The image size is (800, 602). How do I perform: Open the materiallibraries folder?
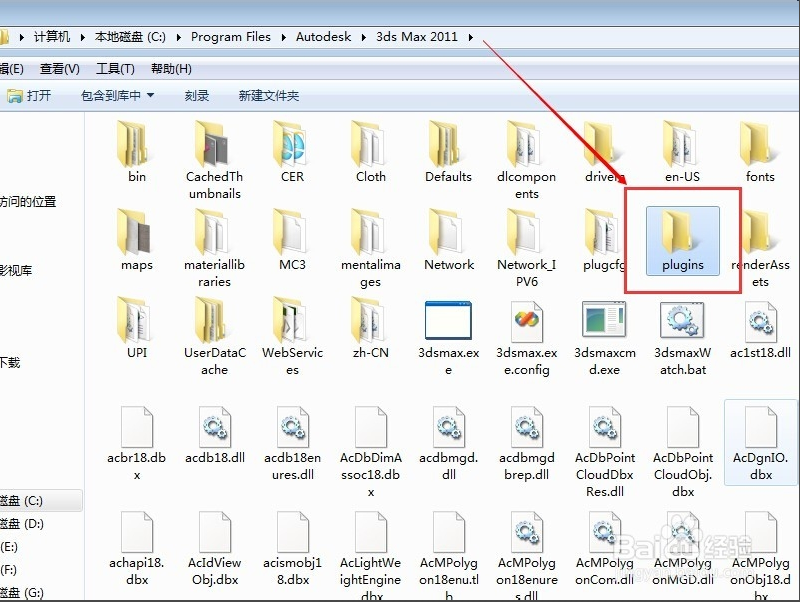click(x=214, y=247)
